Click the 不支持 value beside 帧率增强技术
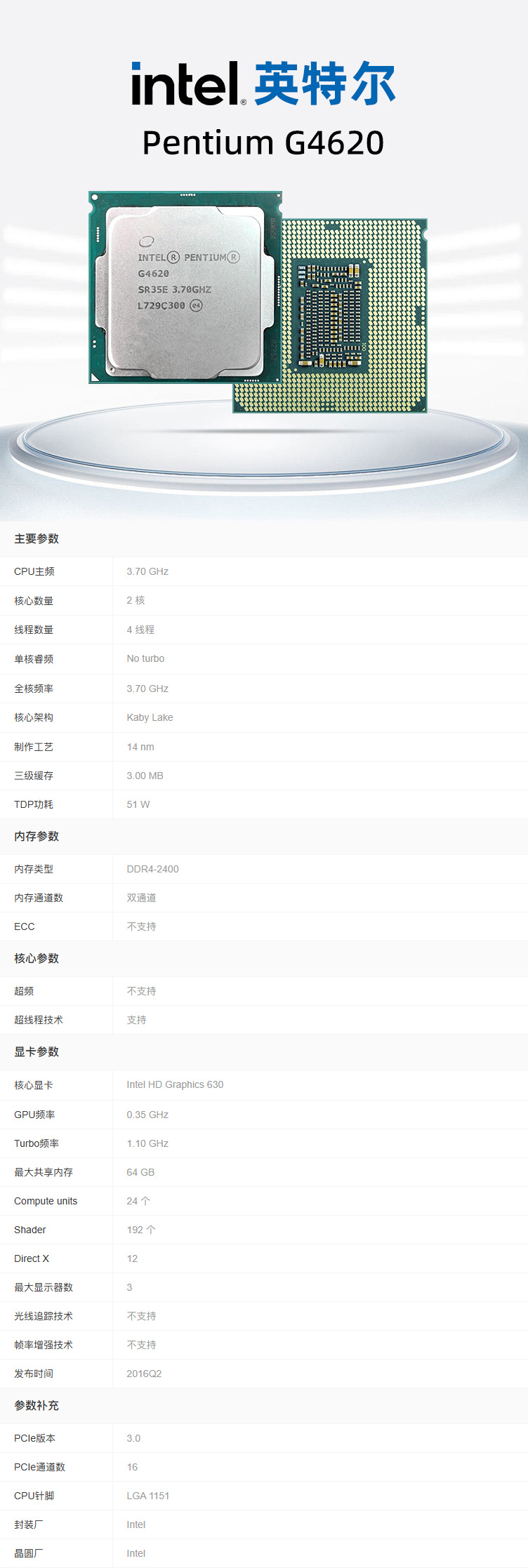Image resolution: width=528 pixels, height=1568 pixels. (141, 1345)
